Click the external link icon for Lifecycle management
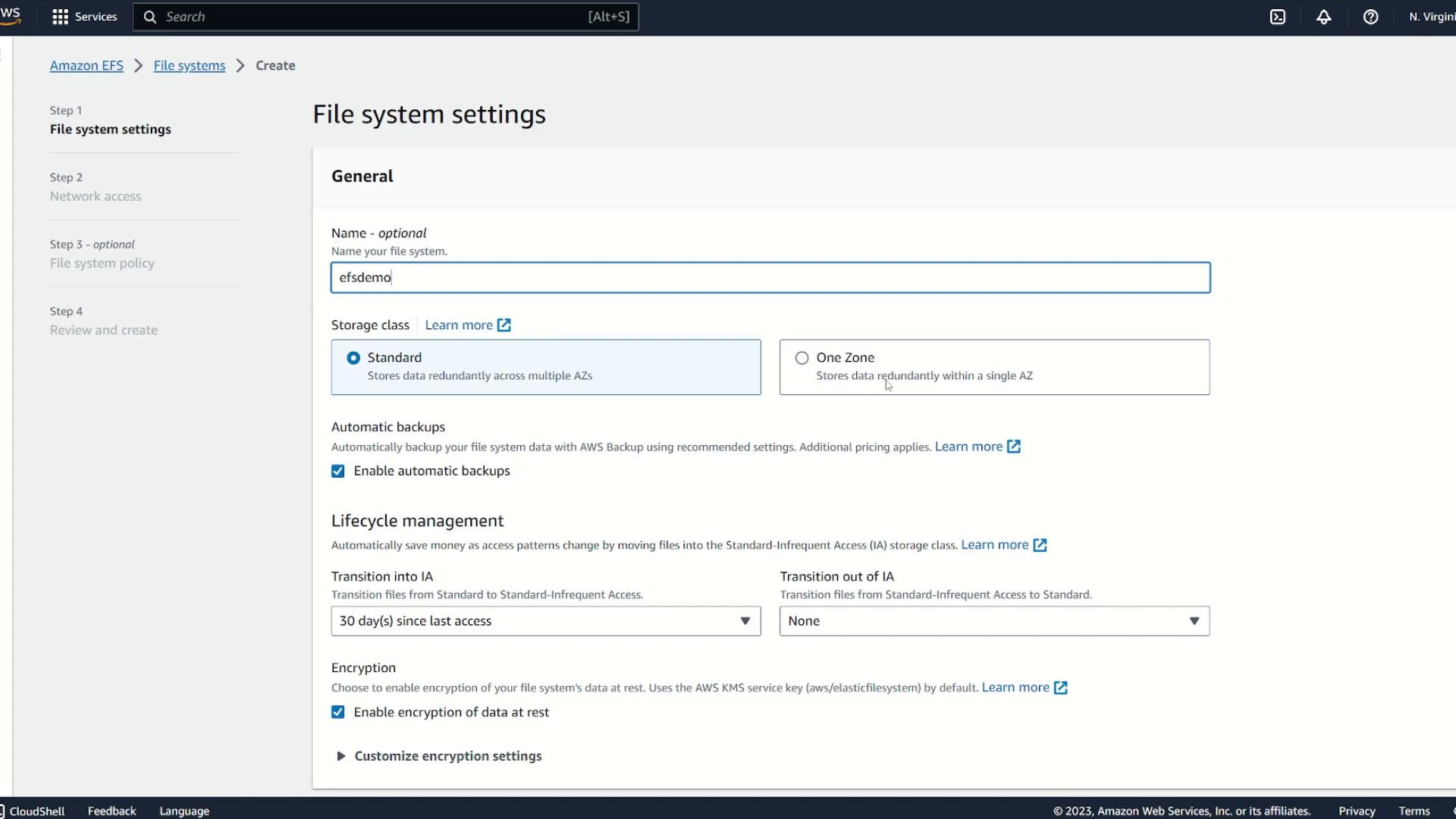Image resolution: width=1456 pixels, height=819 pixels. point(1040,545)
